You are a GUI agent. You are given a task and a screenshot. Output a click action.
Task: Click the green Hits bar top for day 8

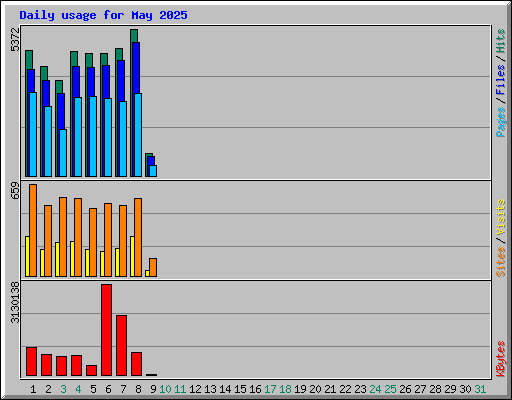click(x=134, y=35)
